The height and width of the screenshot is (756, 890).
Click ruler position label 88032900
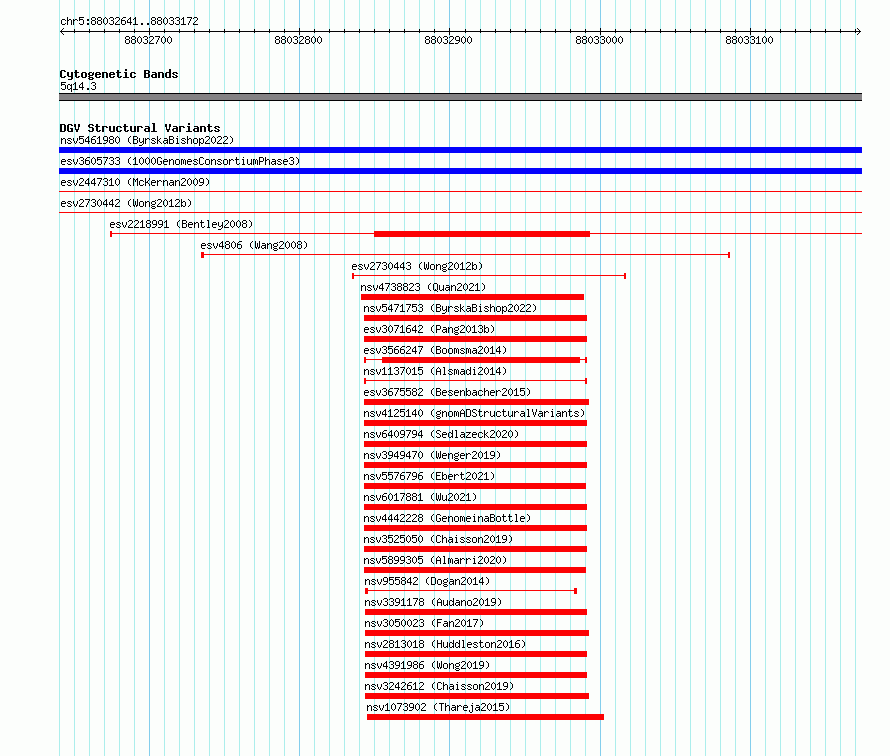448,40
